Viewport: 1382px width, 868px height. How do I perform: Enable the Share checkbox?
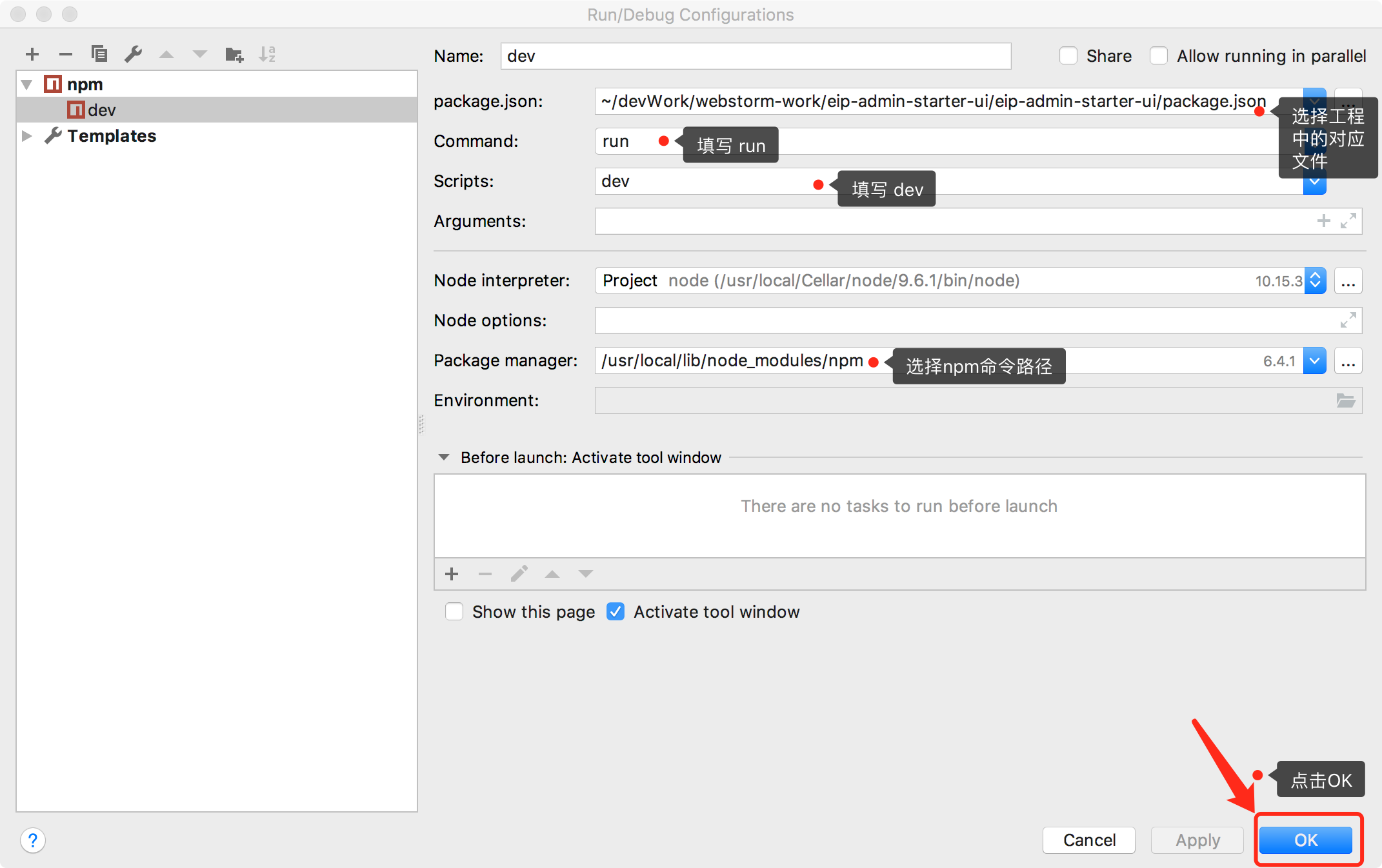[x=1068, y=56]
